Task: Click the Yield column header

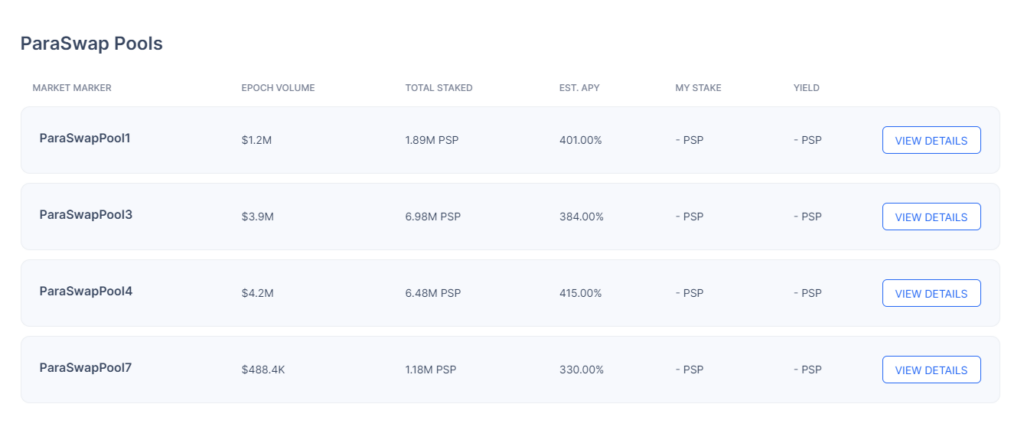Action: click(x=807, y=88)
